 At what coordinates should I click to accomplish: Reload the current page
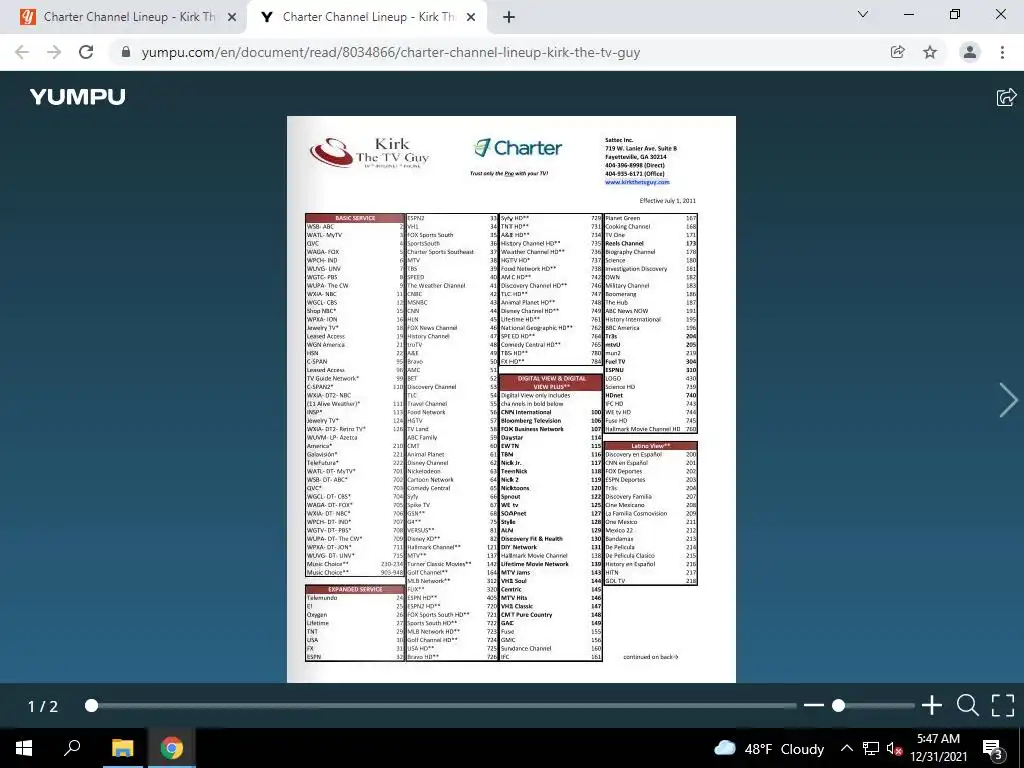pos(86,52)
